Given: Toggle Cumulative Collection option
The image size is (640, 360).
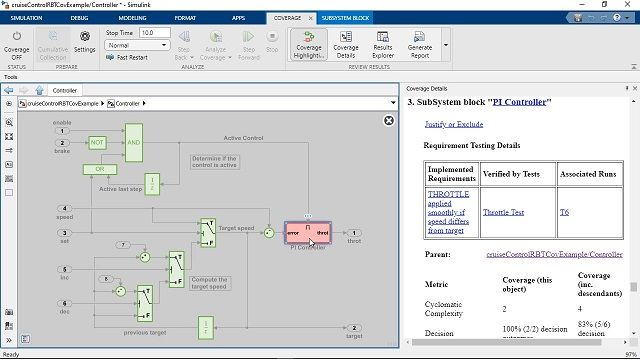Looking at the screenshot, I should point(53,46).
